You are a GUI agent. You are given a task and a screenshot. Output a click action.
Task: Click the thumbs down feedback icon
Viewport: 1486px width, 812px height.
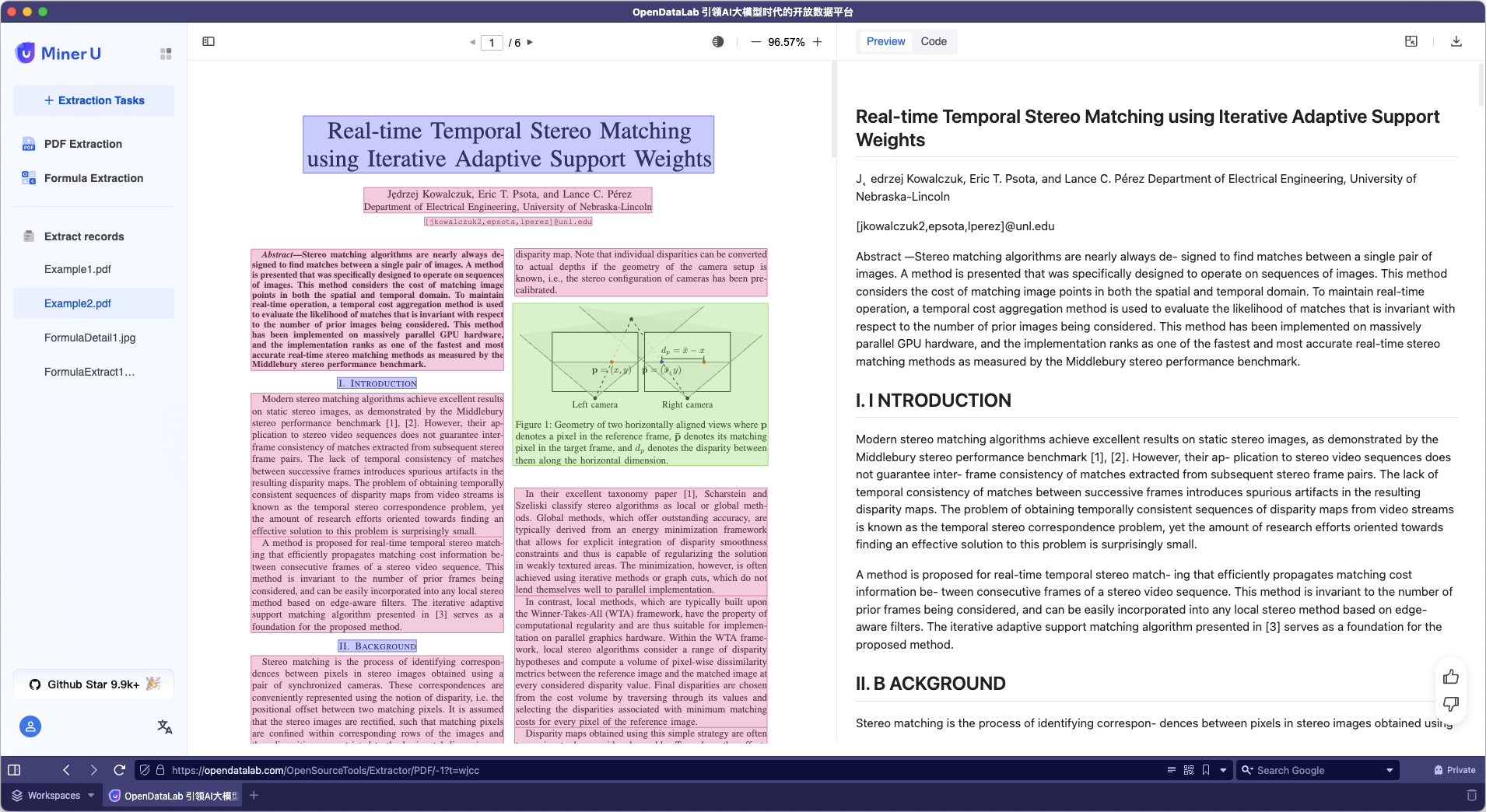[1451, 704]
